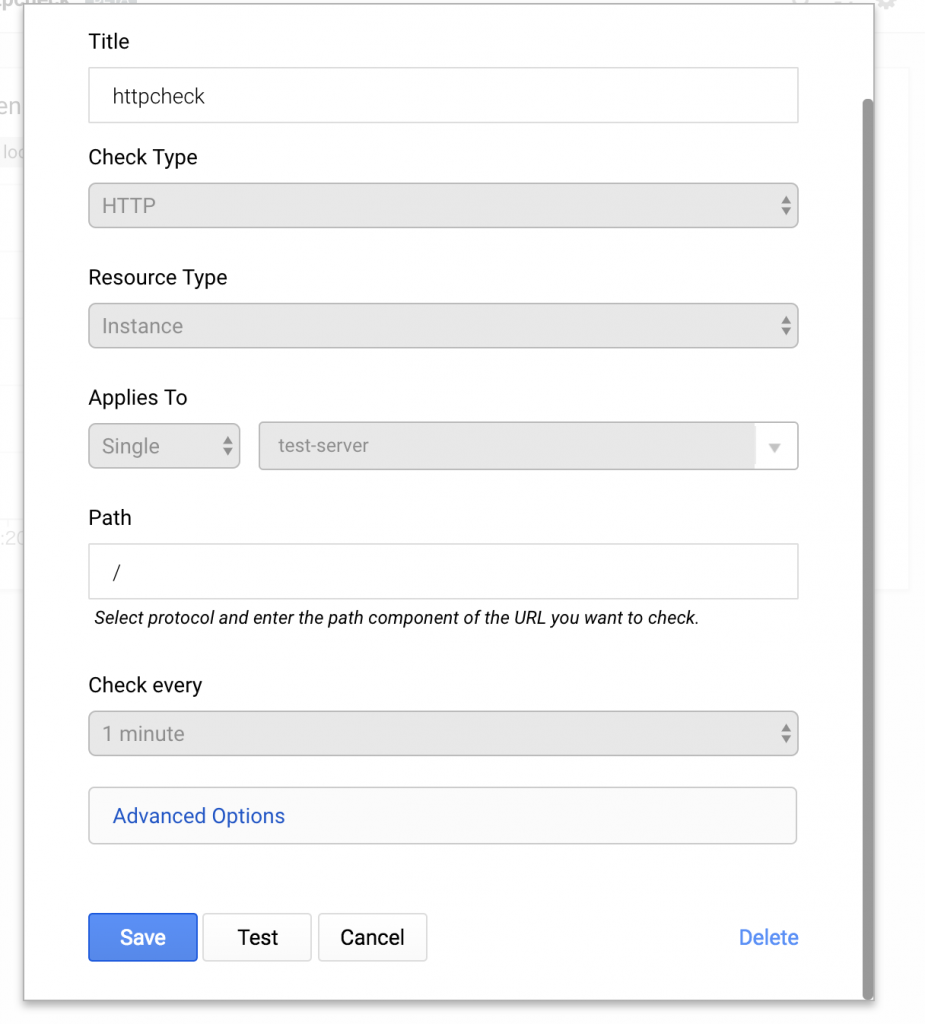Cancel editing the uptime check
The image size is (925, 1024).
click(372, 938)
